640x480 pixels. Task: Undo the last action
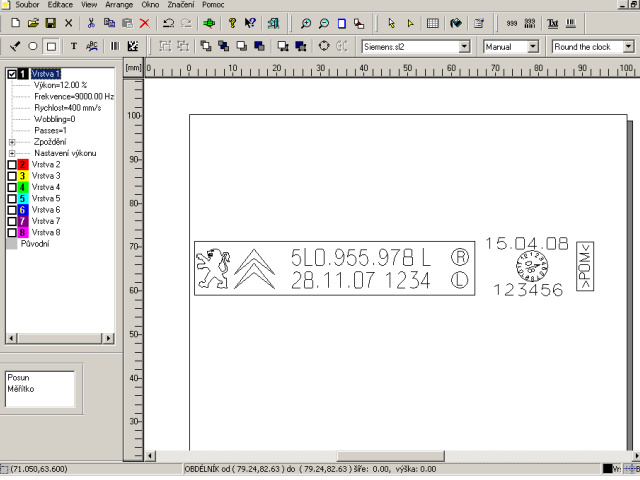pos(168,23)
